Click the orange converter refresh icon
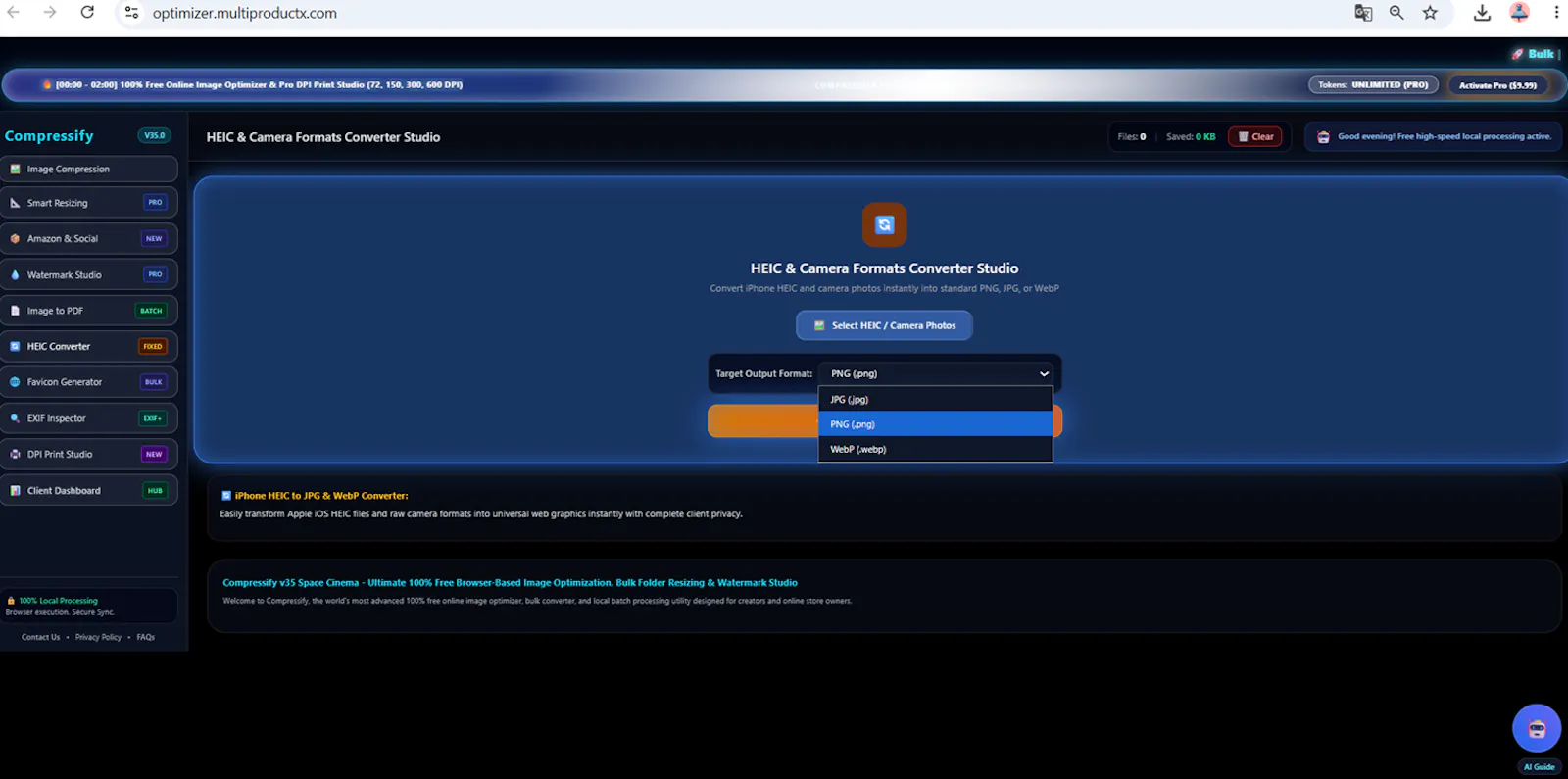This screenshot has height=779, width=1568. 884,224
